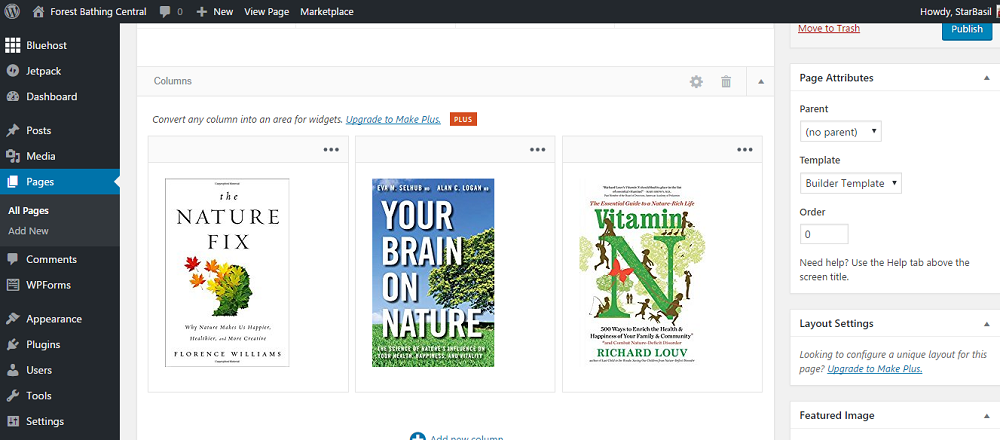Click the Jetpack sidebar icon
Image resolution: width=1000 pixels, height=440 pixels.
tap(13, 71)
